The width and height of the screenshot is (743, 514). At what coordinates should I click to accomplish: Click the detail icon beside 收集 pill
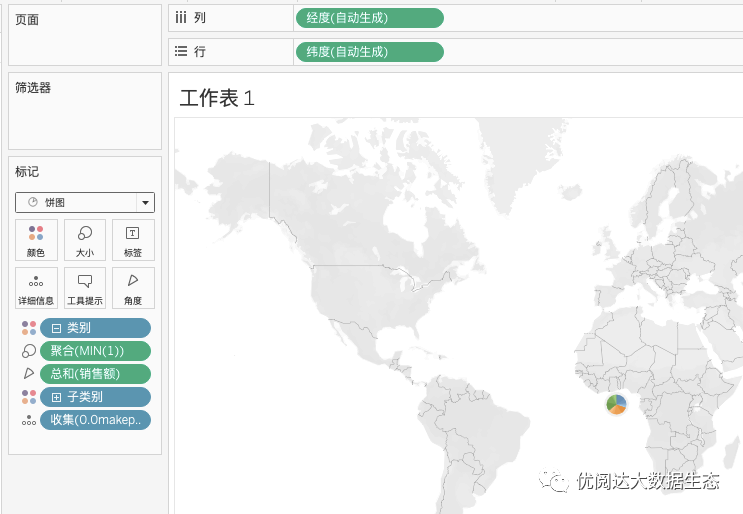pos(29,420)
